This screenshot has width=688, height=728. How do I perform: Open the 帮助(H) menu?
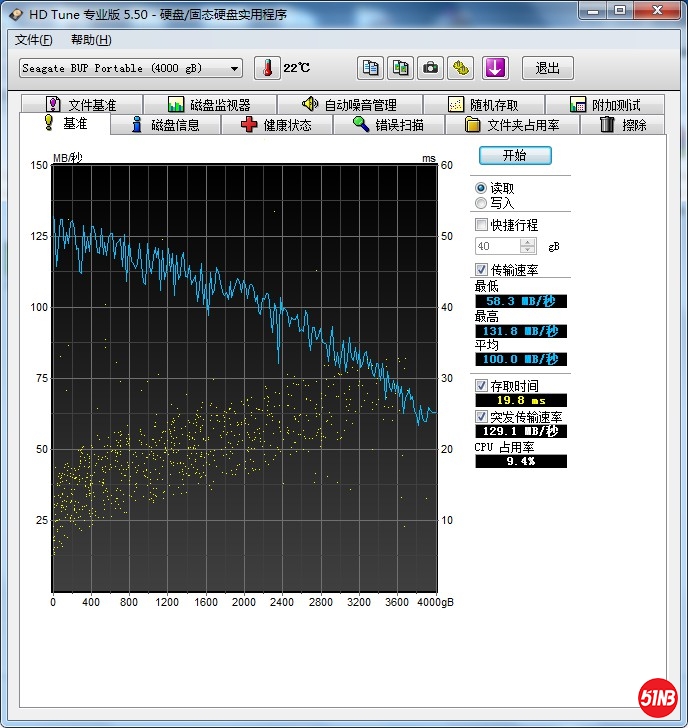pos(91,40)
